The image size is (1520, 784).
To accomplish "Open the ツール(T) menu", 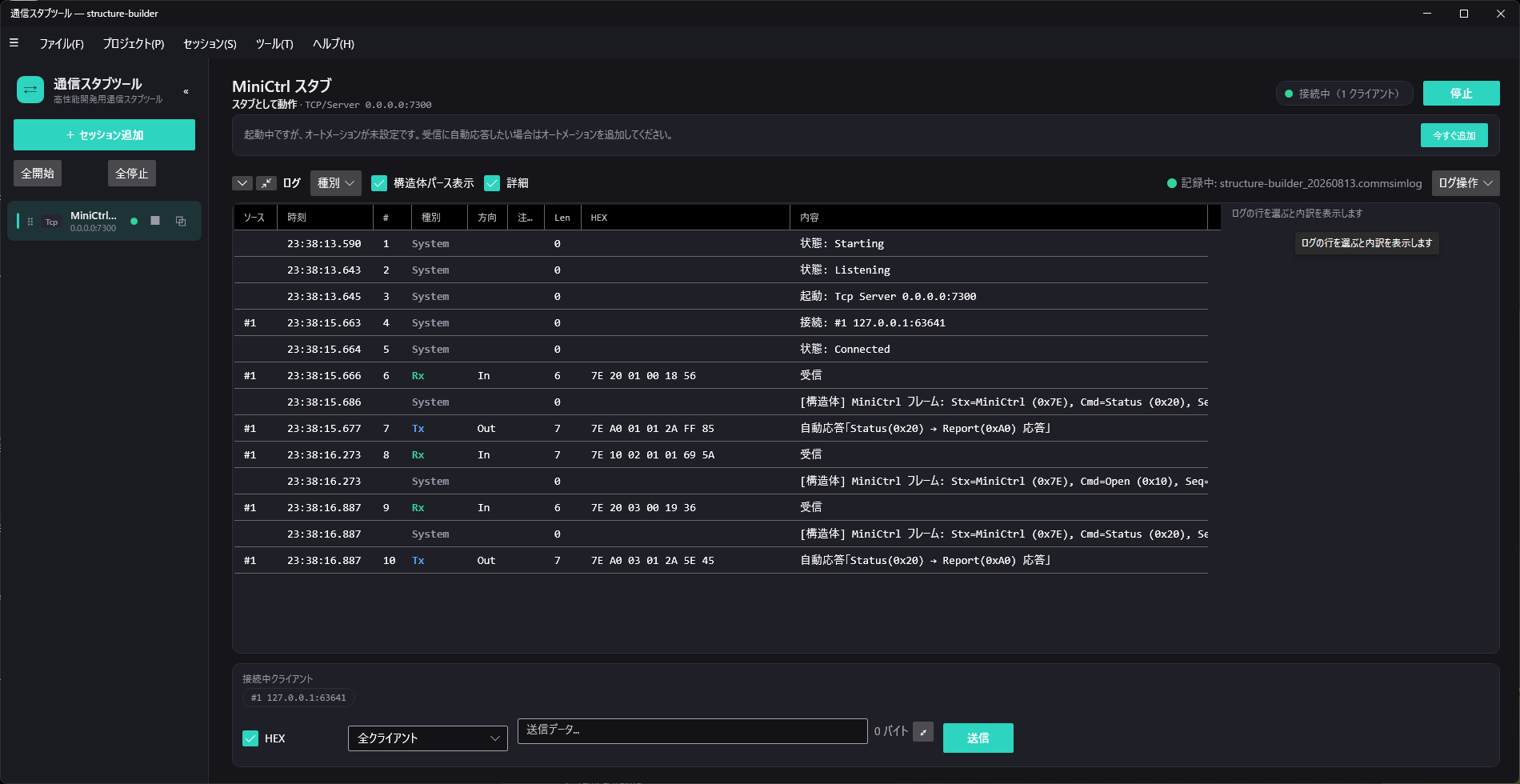I will 274,44.
